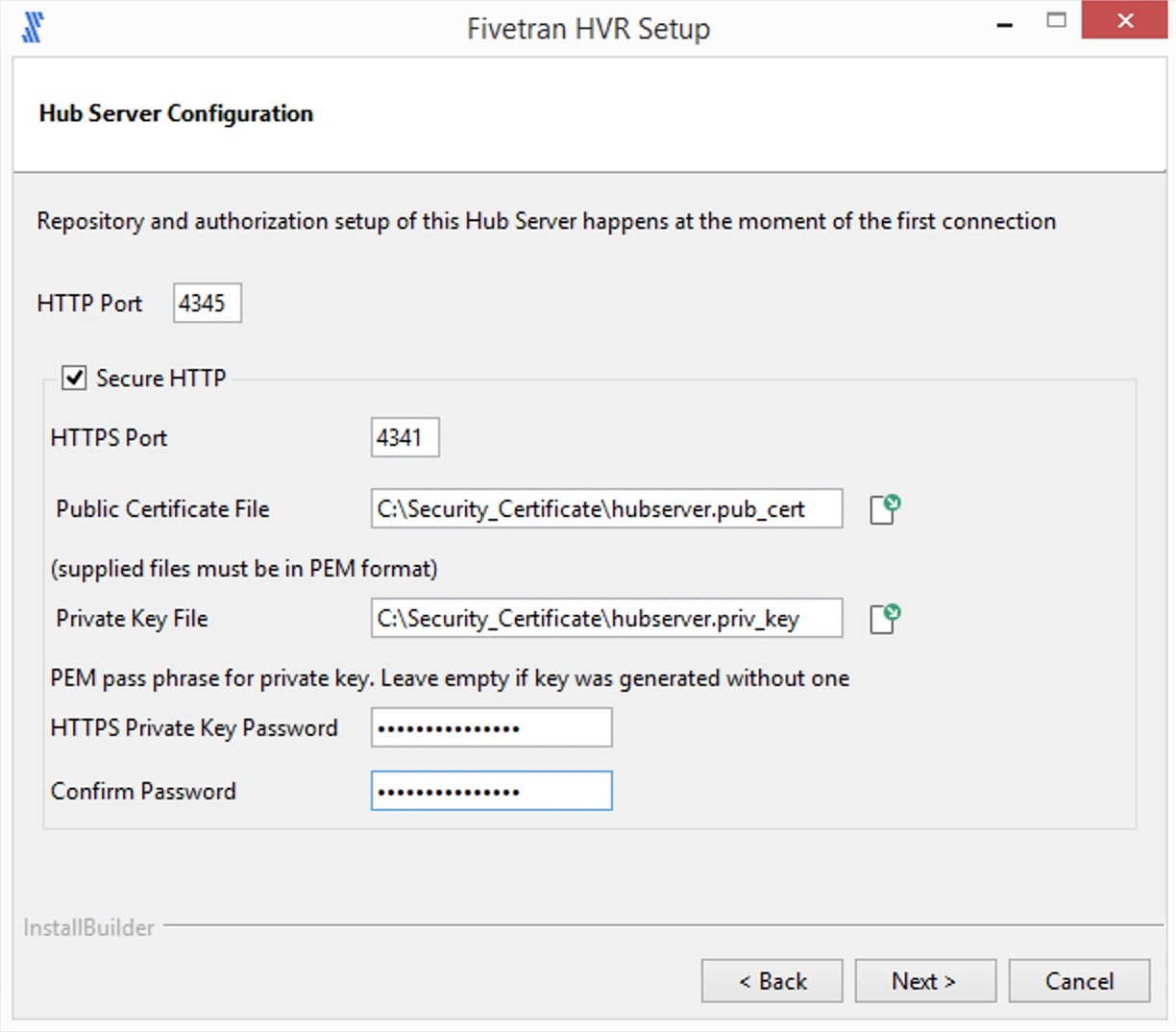Uncheck the Secure HTTP checkbox
The width and height of the screenshot is (1176, 1032).
[x=74, y=378]
